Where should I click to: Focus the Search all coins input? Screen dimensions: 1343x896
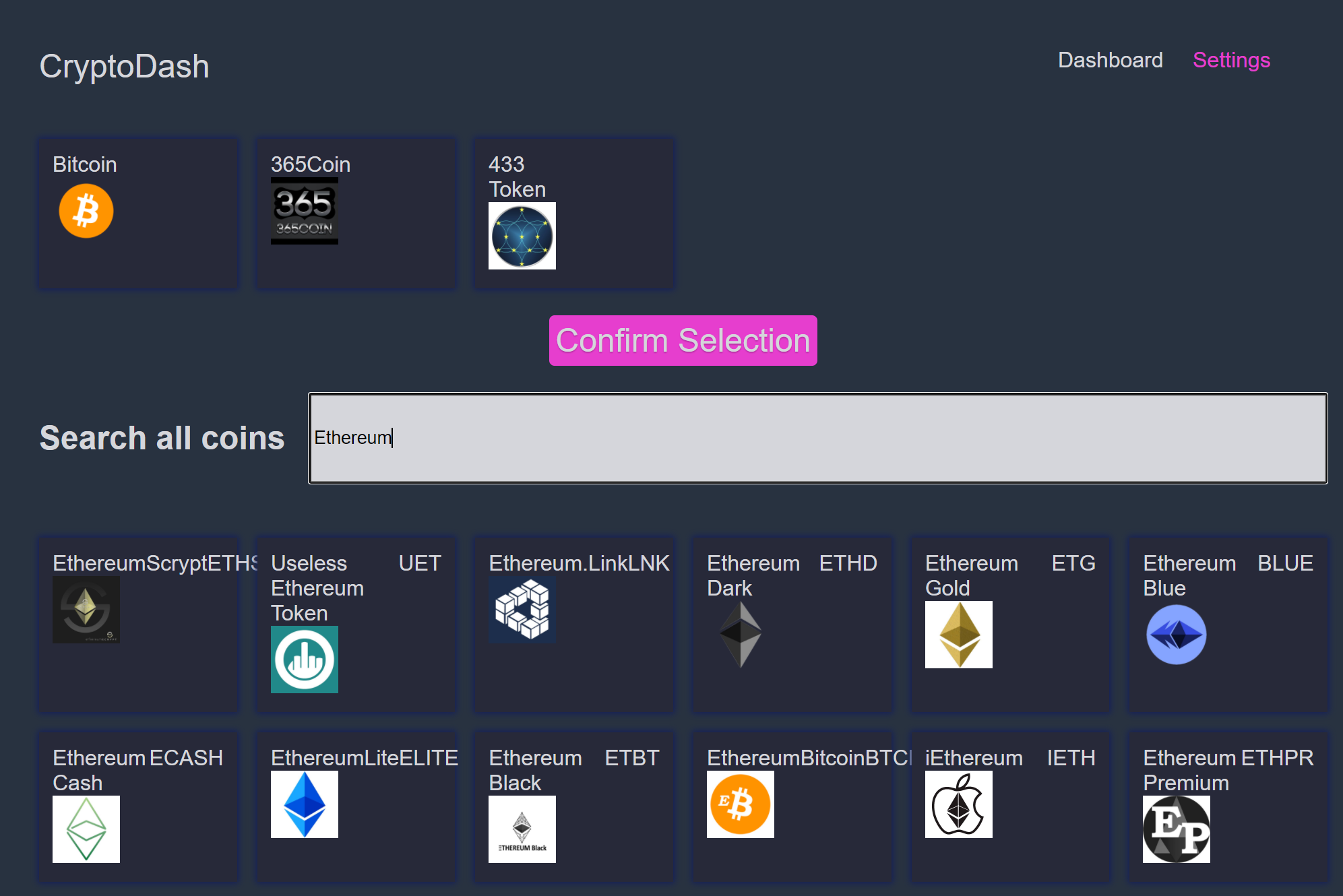click(817, 438)
